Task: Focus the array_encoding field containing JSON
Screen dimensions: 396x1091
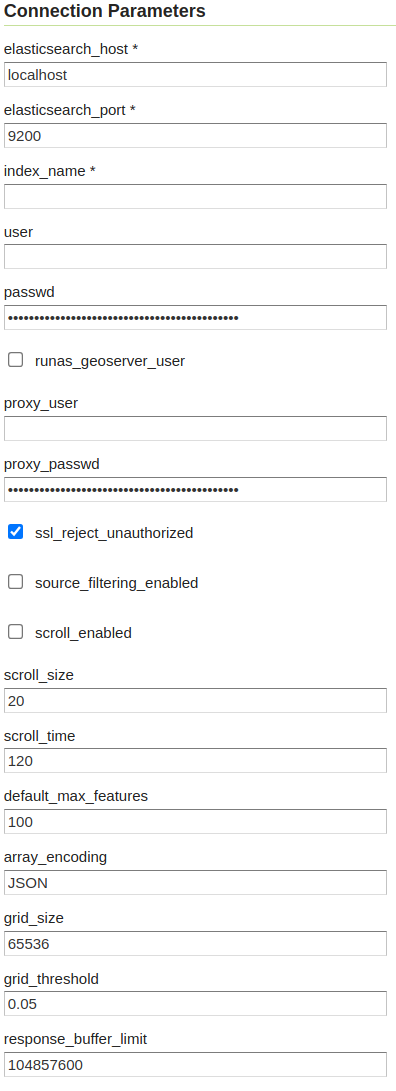Action: [x=196, y=882]
